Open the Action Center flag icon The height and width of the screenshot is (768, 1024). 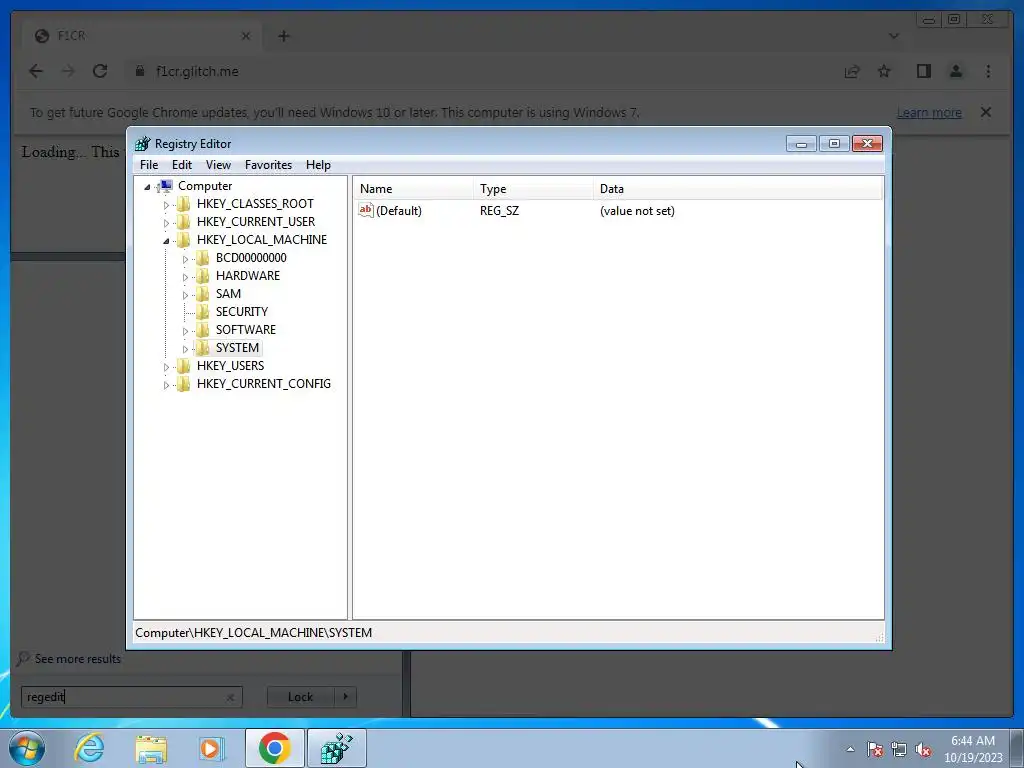(x=875, y=749)
